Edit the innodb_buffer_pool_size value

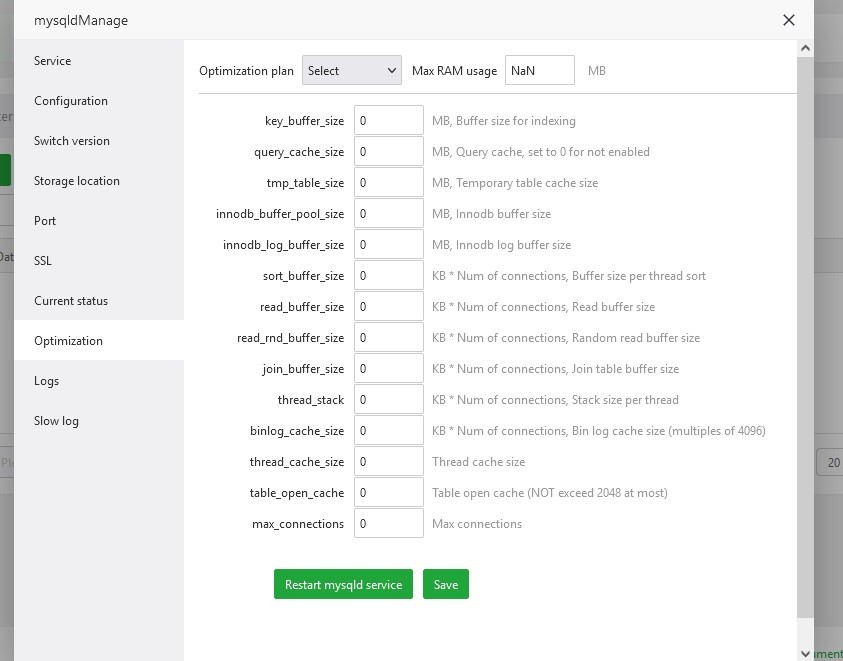click(389, 214)
